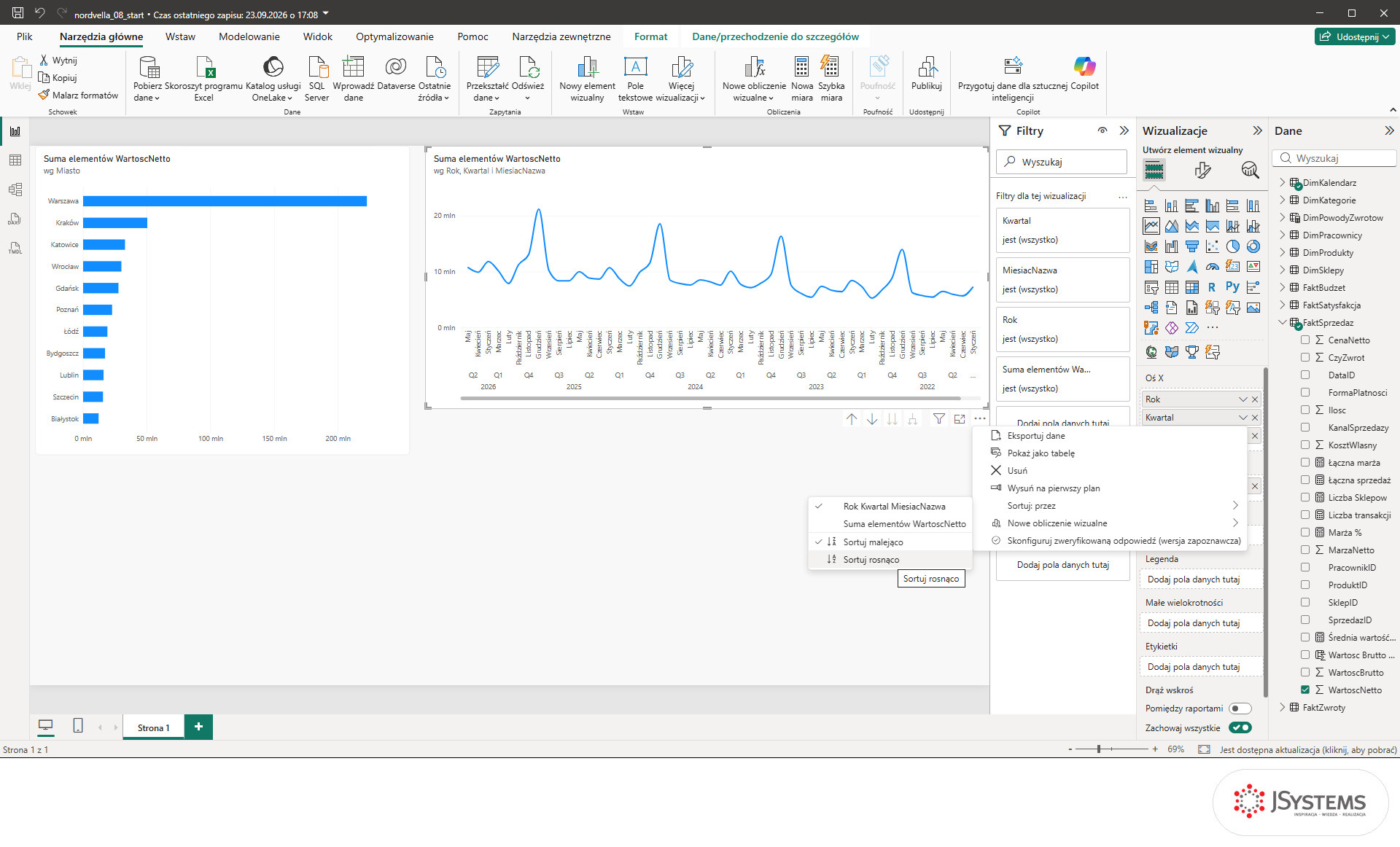
Task: Expand the FaktBudzet table
Action: pos(1283,287)
